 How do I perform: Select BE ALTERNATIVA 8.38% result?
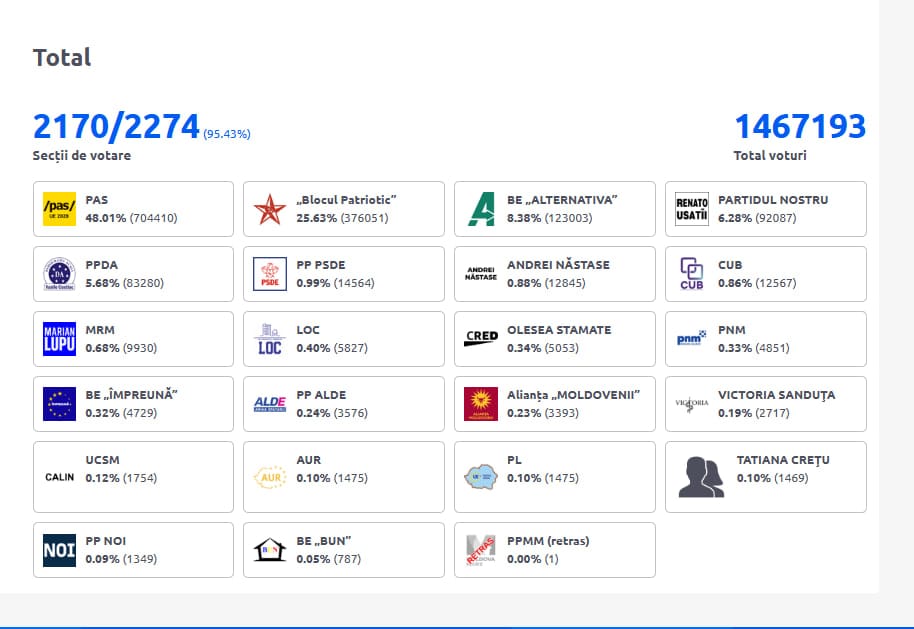[550, 218]
